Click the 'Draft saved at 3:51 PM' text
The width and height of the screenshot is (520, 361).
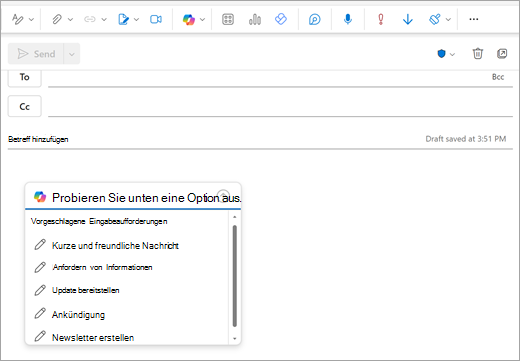point(466,139)
